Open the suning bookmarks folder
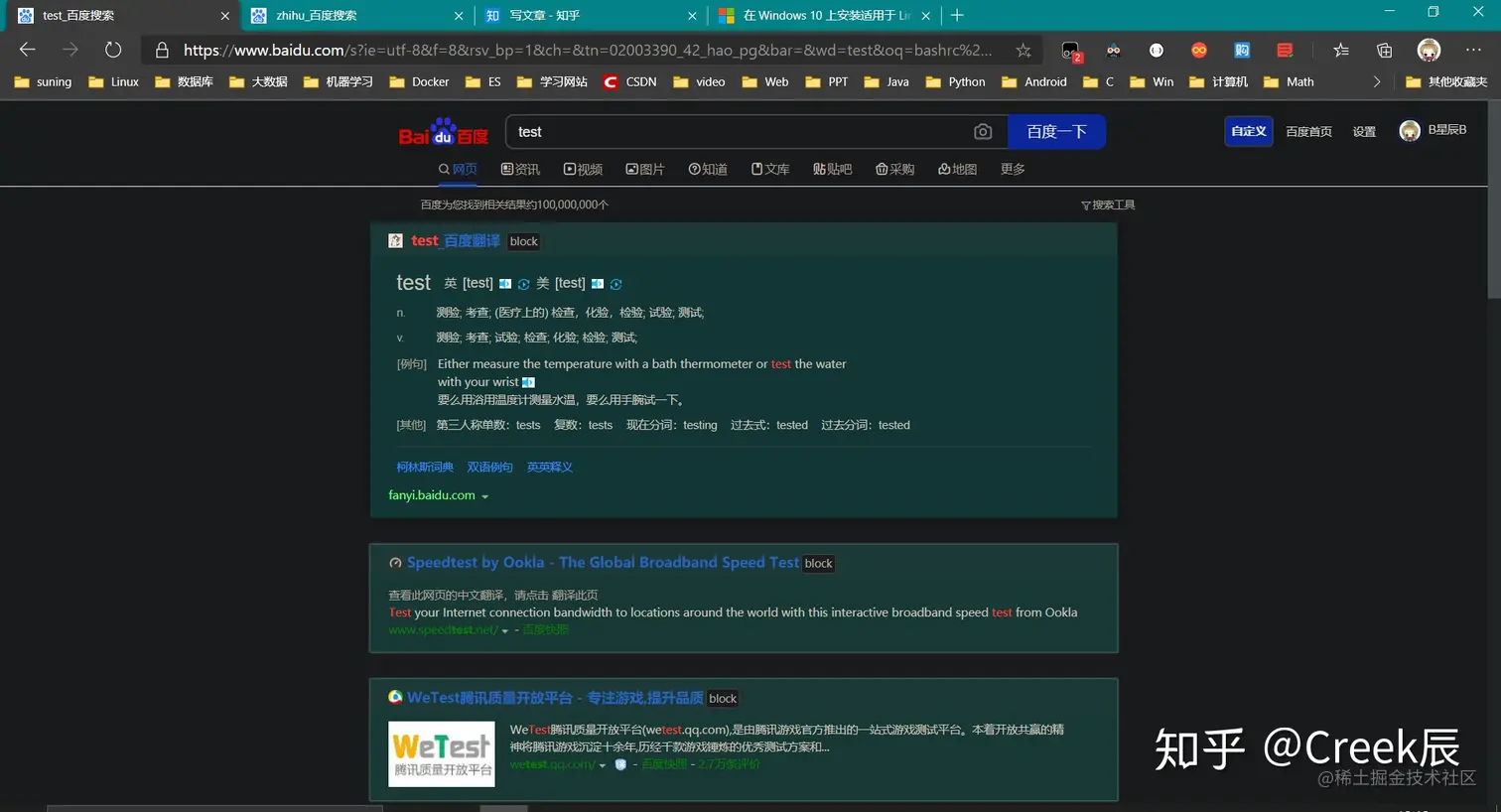Viewport: 1501px width, 812px height. (43, 81)
